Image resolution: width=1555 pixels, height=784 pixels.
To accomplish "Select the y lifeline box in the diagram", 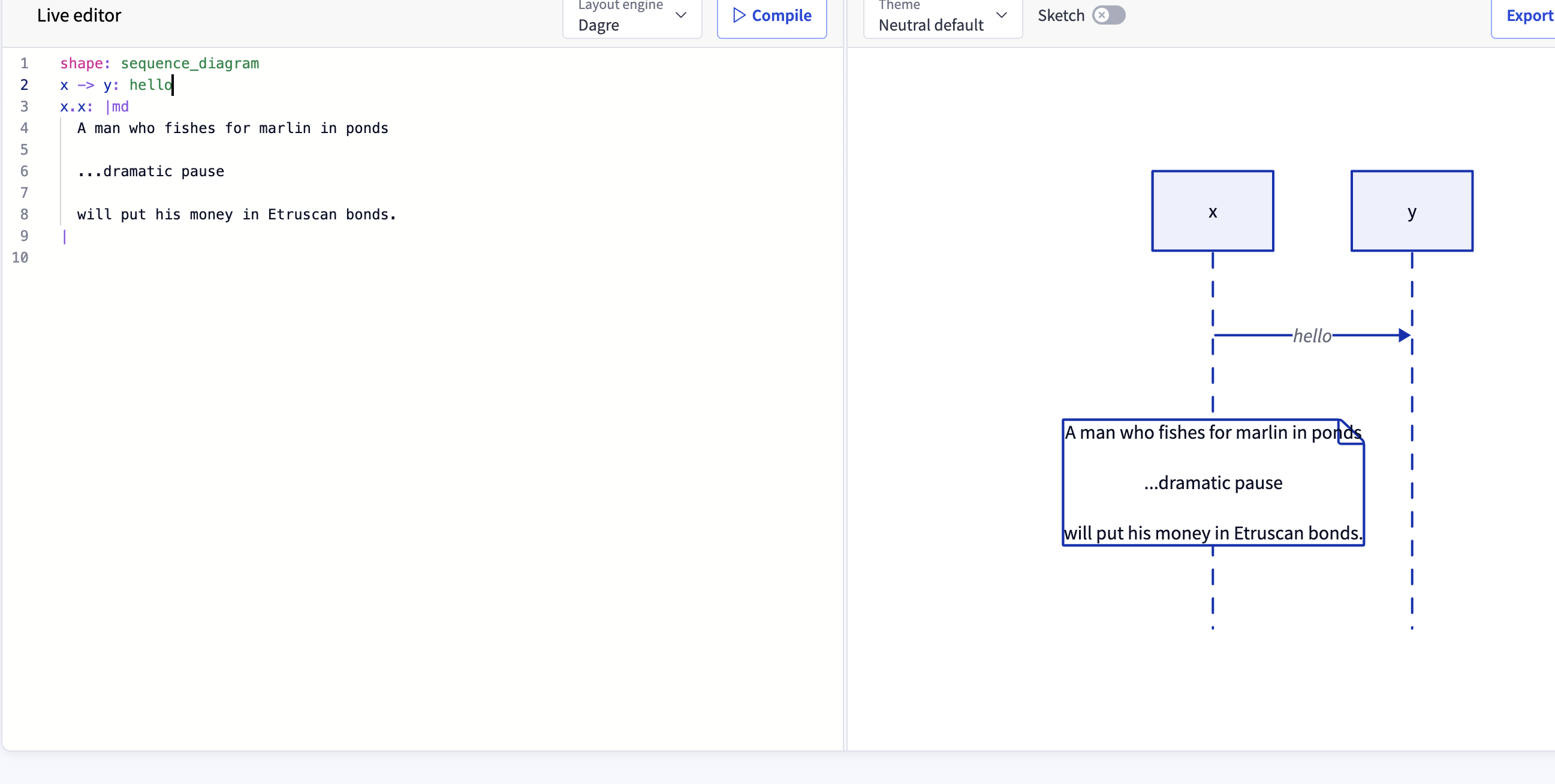I will pos(1412,211).
